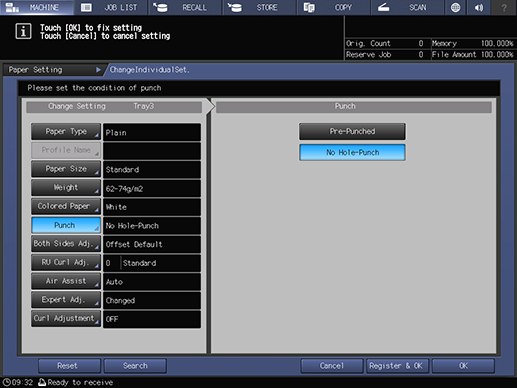Click the MACHINE tab icon
This screenshot has height=388, width=517.
tap(13, 7)
